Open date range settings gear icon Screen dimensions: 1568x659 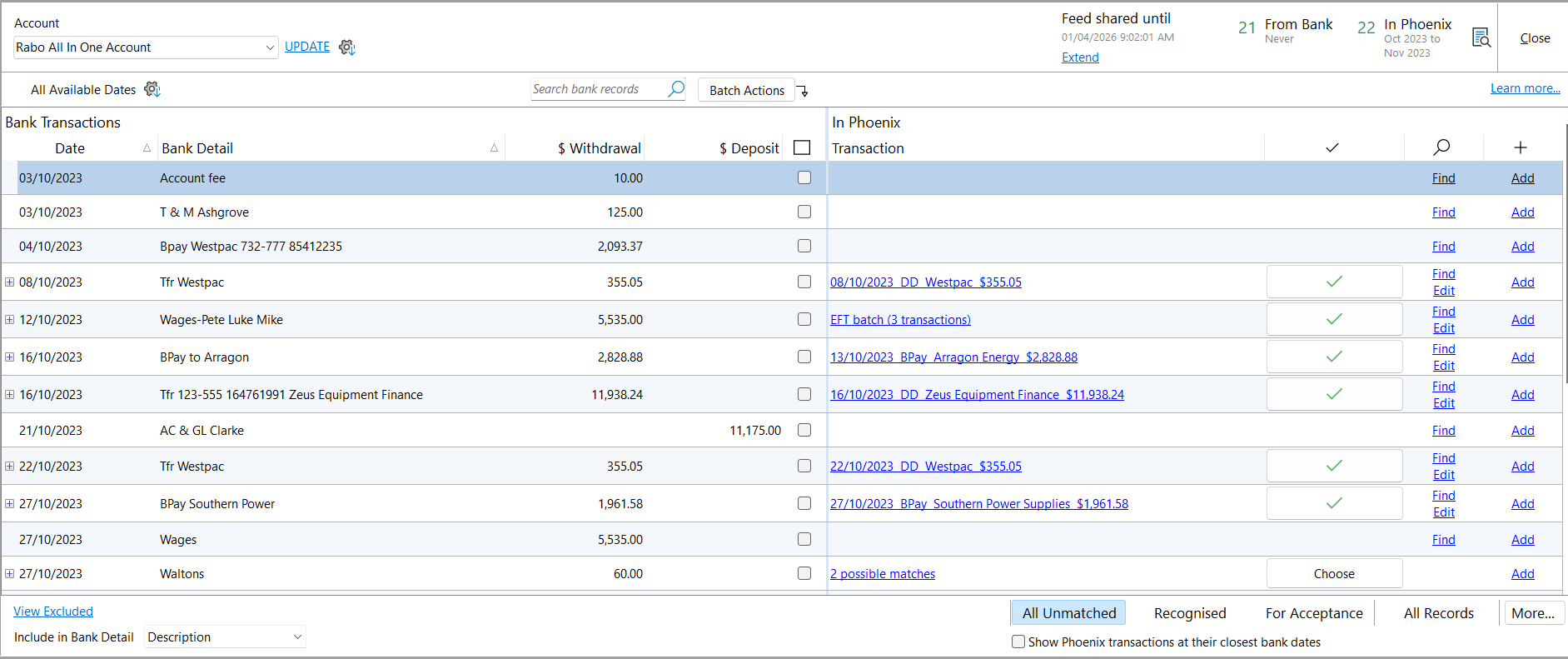click(x=152, y=89)
